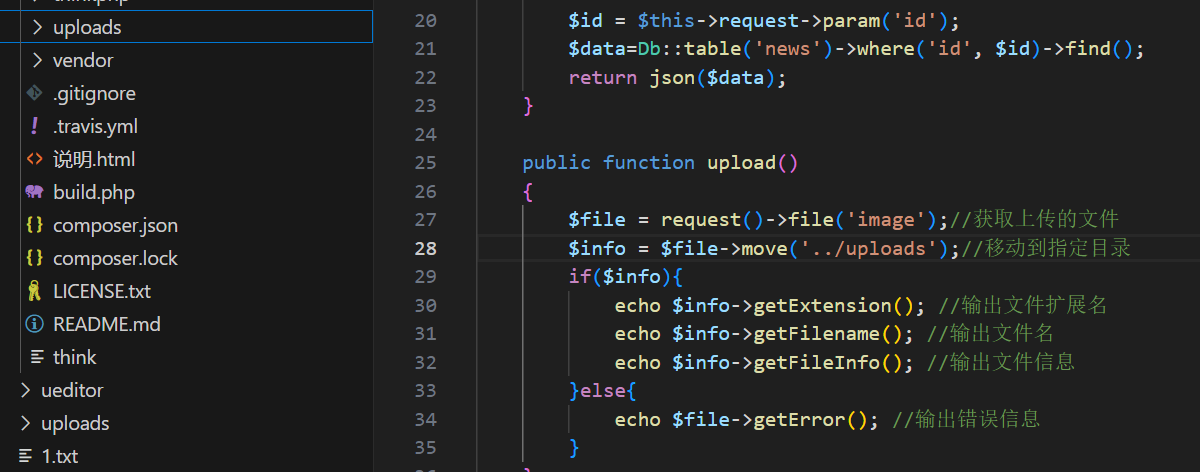Click line number 23 in the gutter
1200x472 pixels.
click(425, 105)
